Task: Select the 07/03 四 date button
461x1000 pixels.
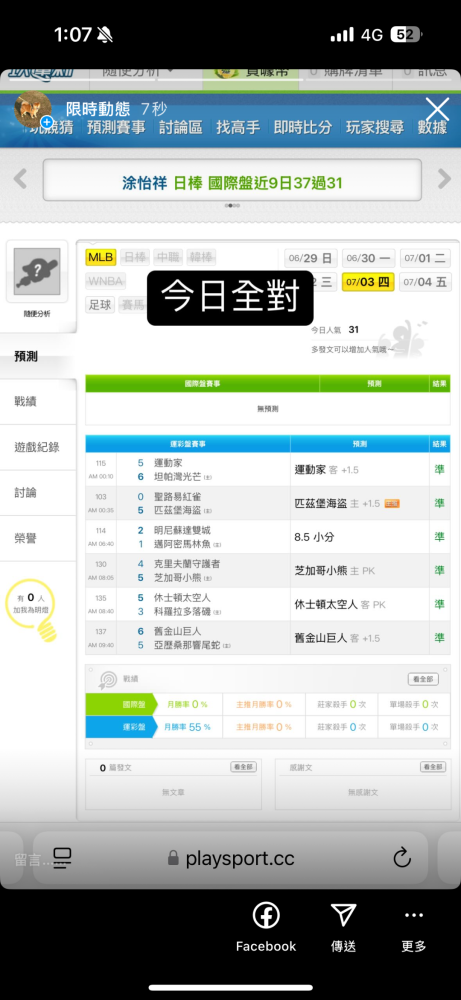Action: [x=369, y=281]
